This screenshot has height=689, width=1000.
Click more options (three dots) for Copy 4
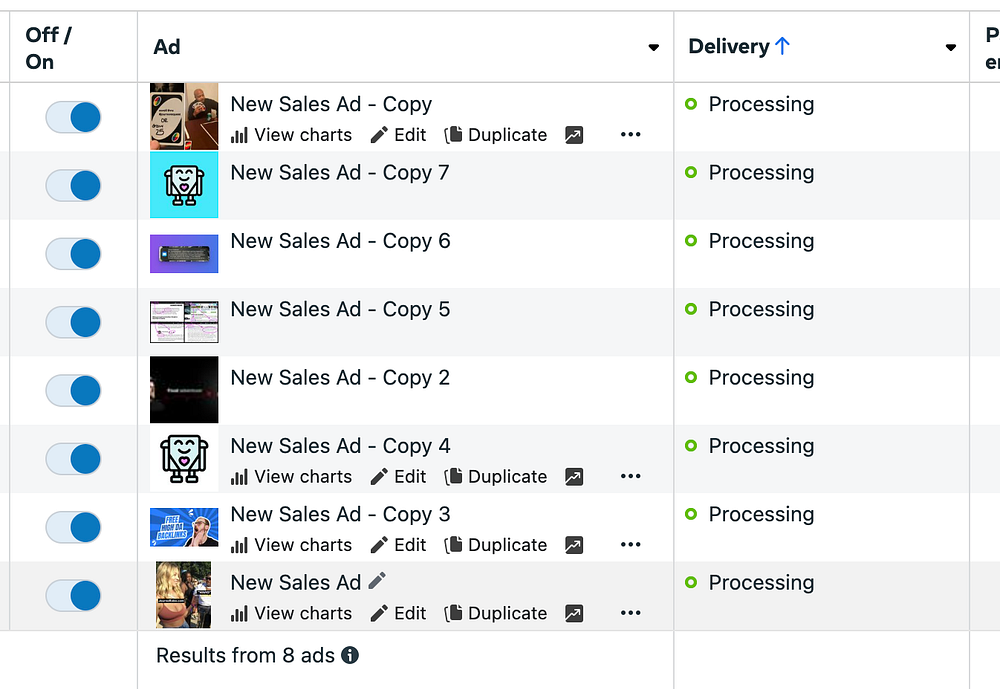(630, 477)
